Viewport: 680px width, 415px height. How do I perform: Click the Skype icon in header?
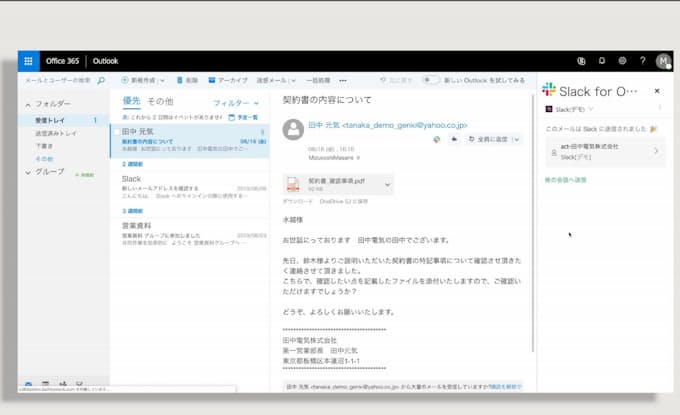click(x=581, y=61)
